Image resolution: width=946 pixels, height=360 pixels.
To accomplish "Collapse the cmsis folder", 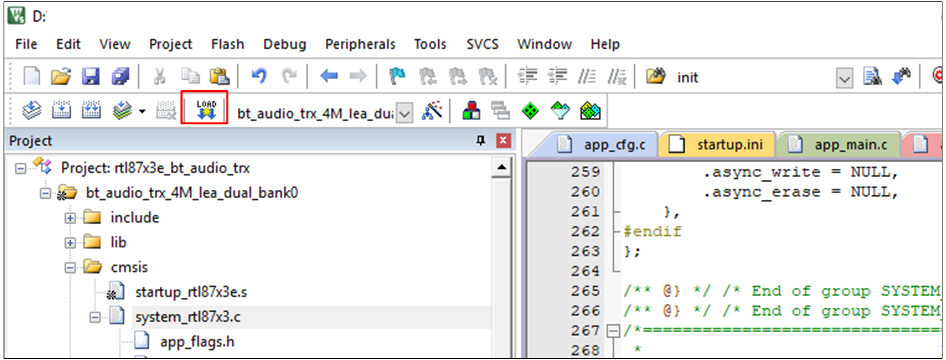I will click(71, 268).
